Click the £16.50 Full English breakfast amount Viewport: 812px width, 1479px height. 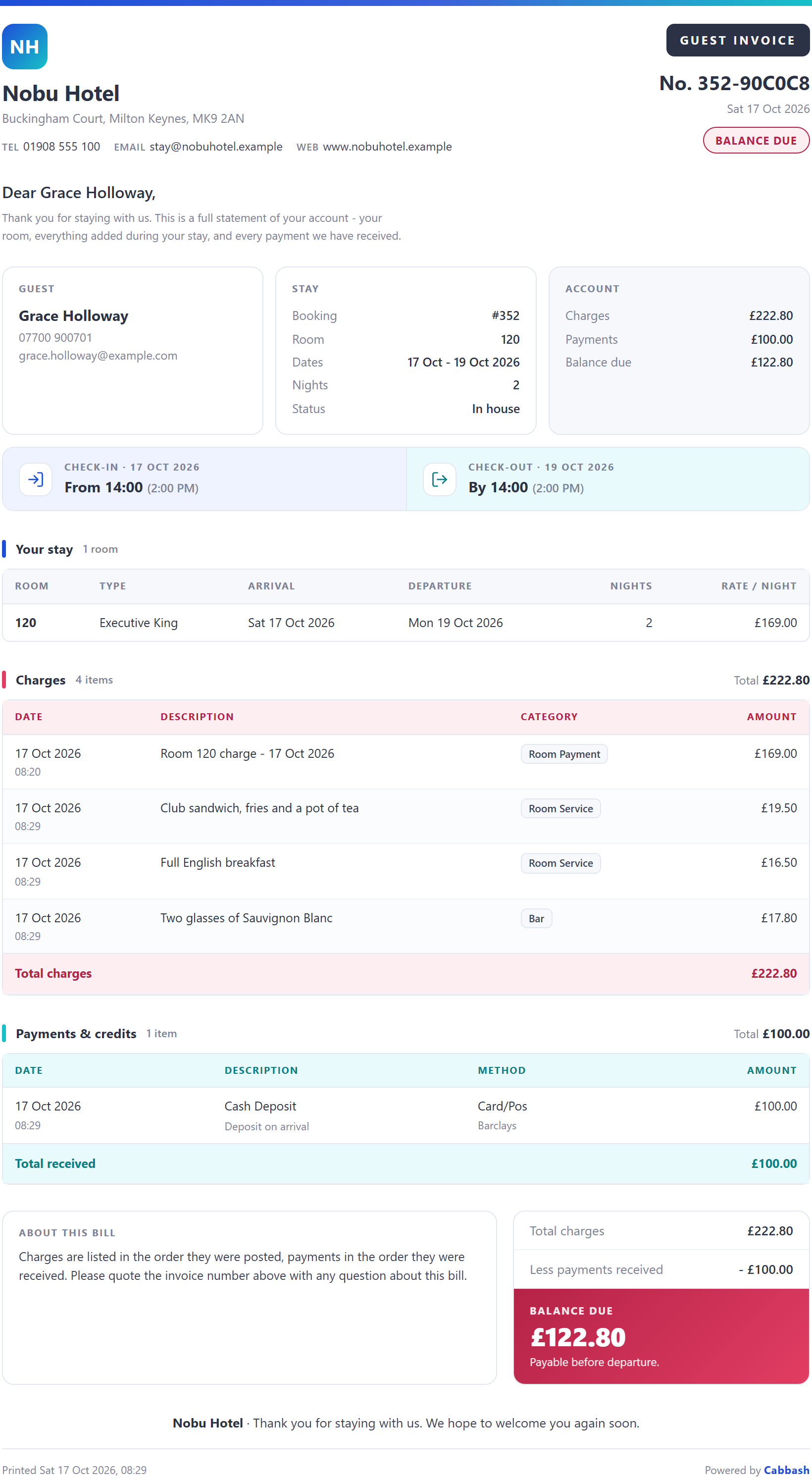point(779,863)
